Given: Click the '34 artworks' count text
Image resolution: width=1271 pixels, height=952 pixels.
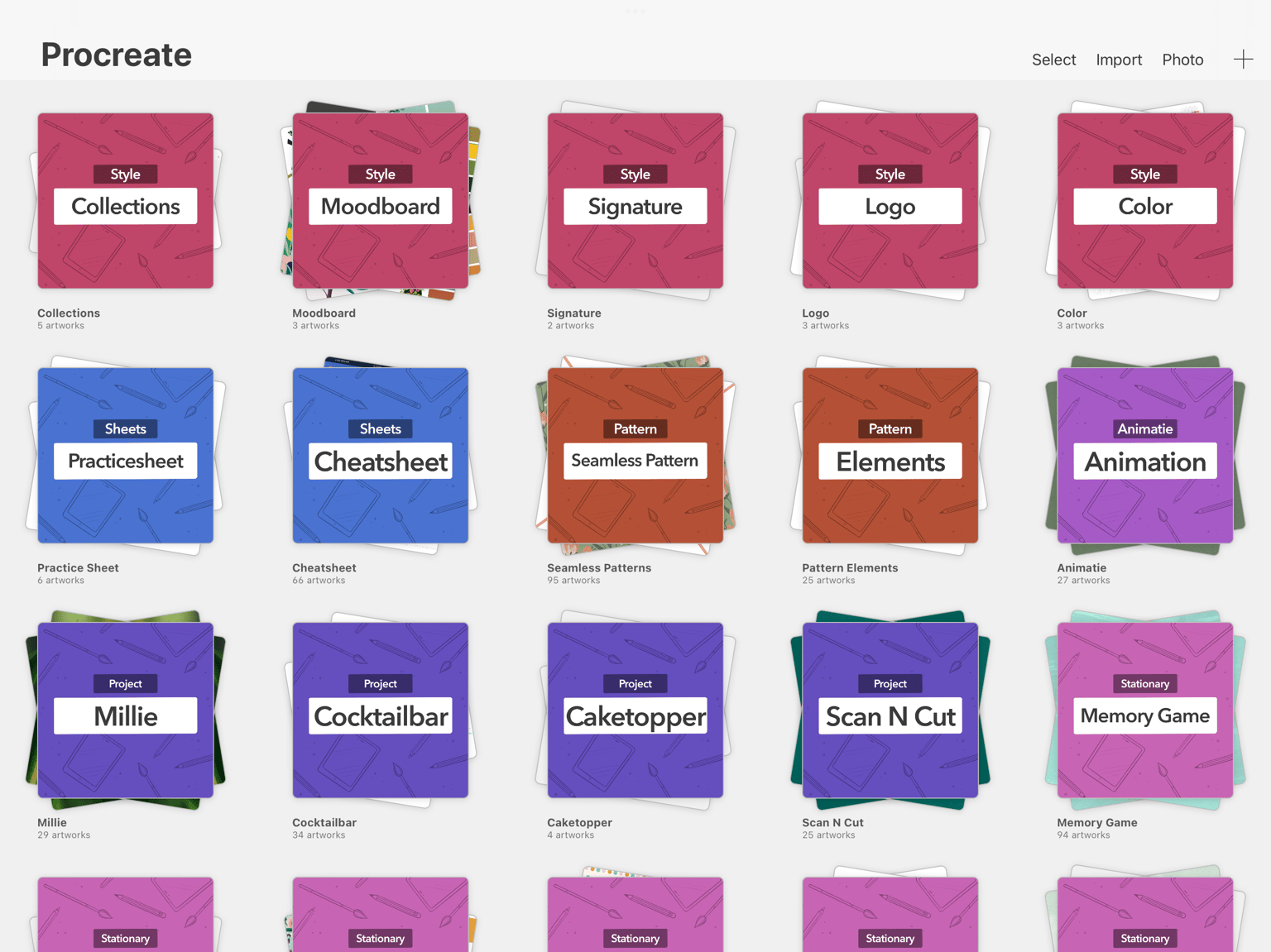Looking at the screenshot, I should click(319, 835).
